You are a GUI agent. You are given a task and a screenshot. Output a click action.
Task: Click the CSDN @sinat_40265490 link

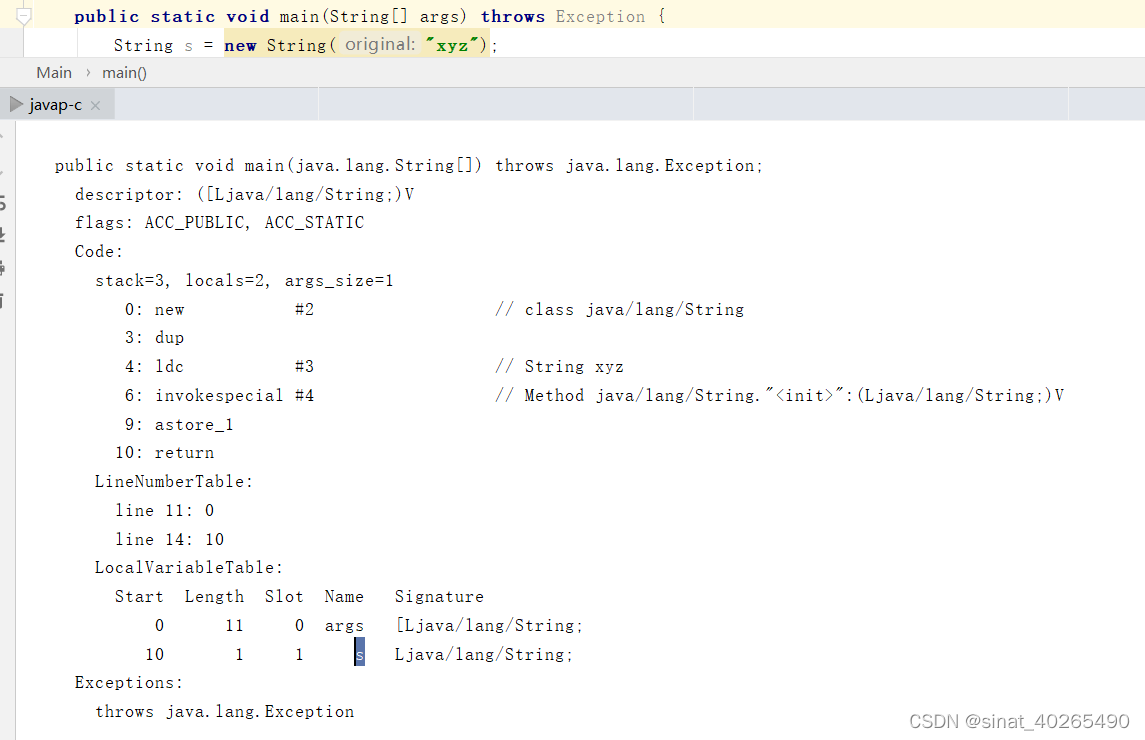[1020, 720]
